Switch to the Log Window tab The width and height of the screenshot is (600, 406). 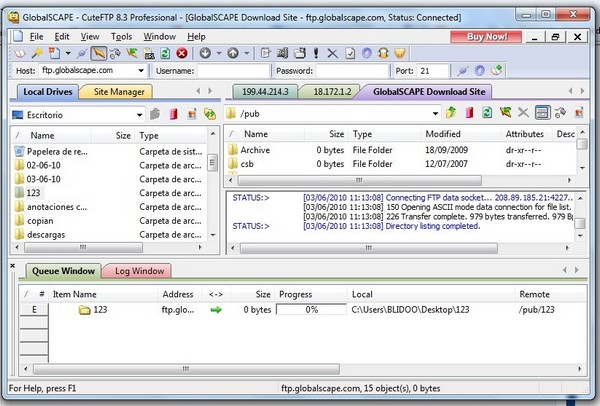[139, 271]
